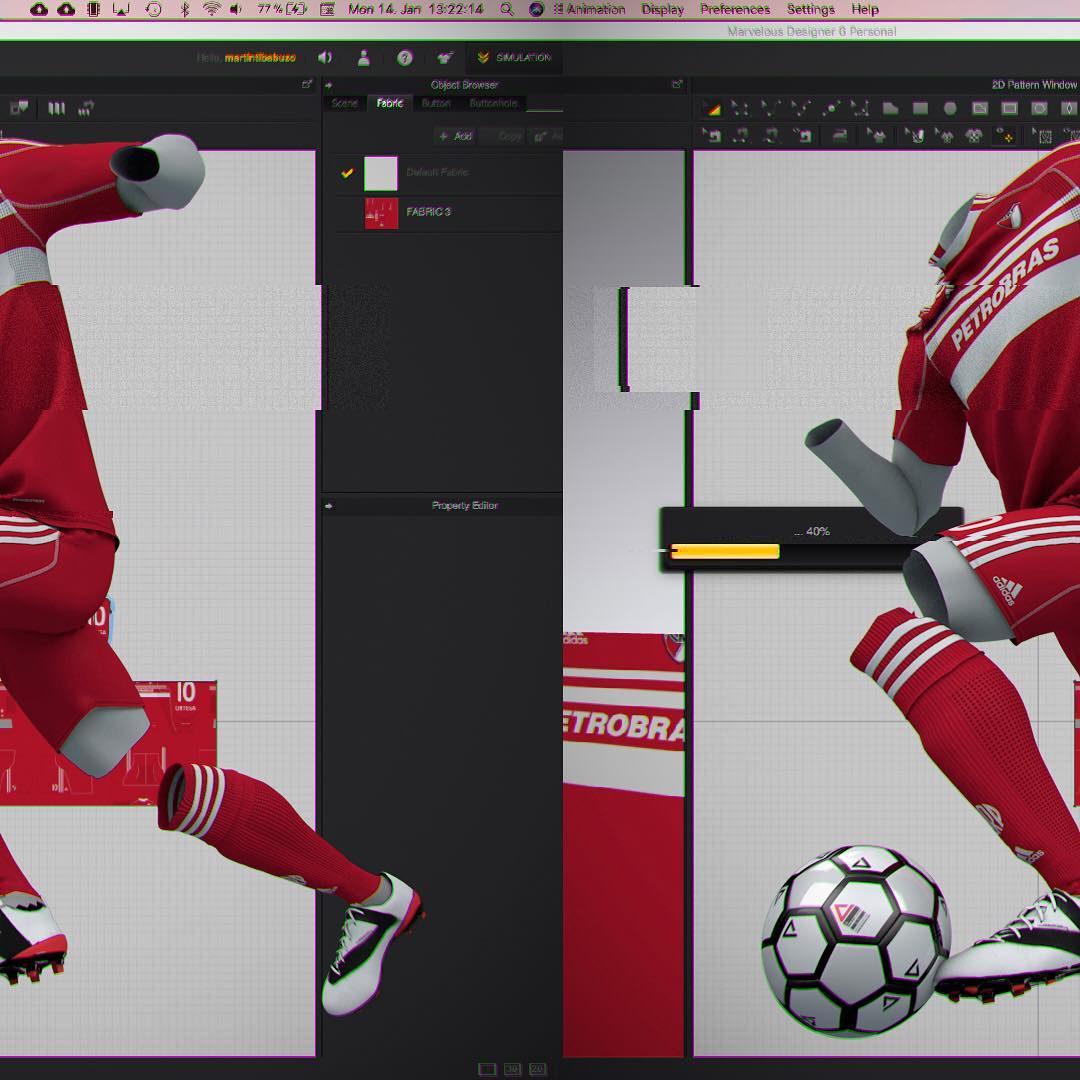The height and width of the screenshot is (1080, 1080).
Task: Select the Add Point/Split Line tool
Action: pos(831,108)
